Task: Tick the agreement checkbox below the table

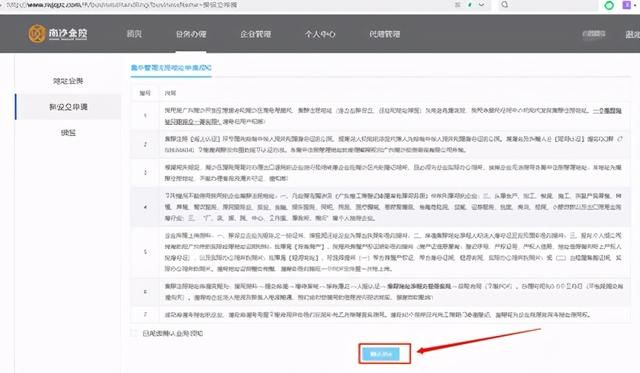Action: [133, 333]
